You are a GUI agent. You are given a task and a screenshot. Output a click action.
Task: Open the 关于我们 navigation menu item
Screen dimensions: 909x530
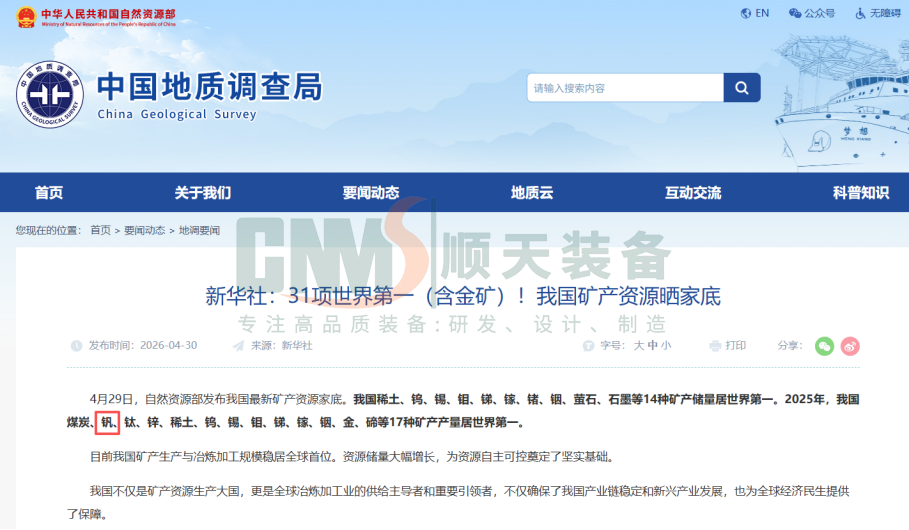pyautogui.click(x=203, y=193)
